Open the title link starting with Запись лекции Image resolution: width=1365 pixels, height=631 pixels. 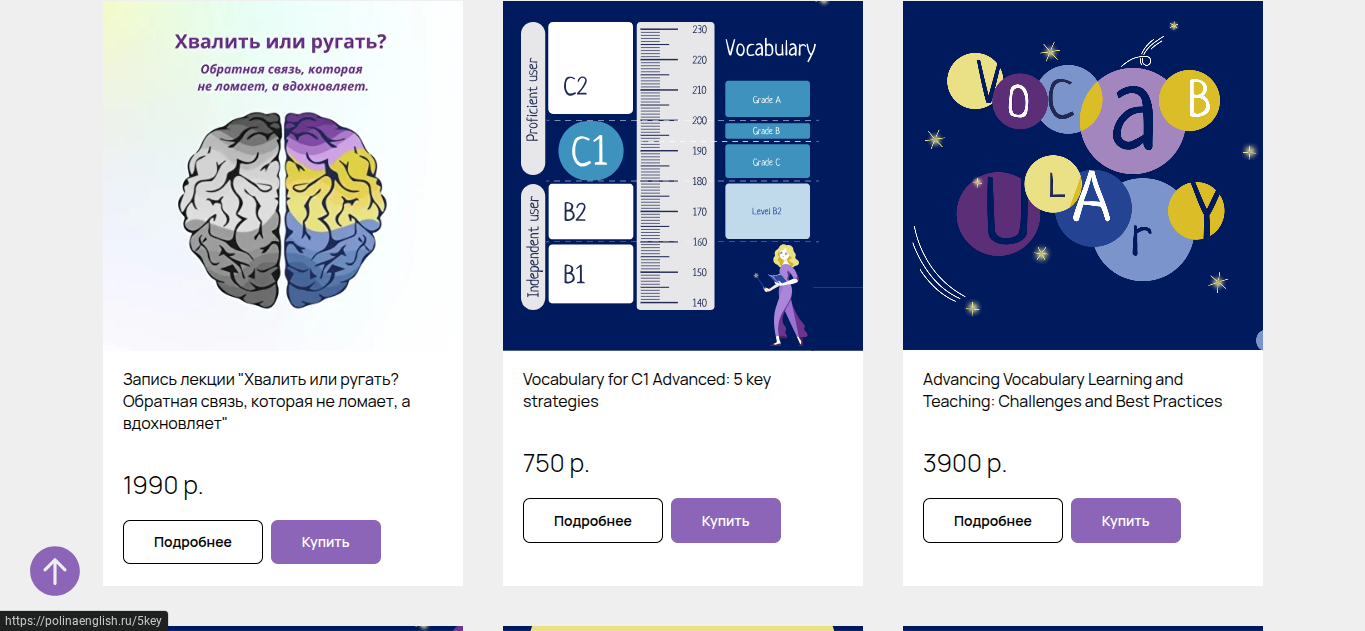[x=266, y=402]
